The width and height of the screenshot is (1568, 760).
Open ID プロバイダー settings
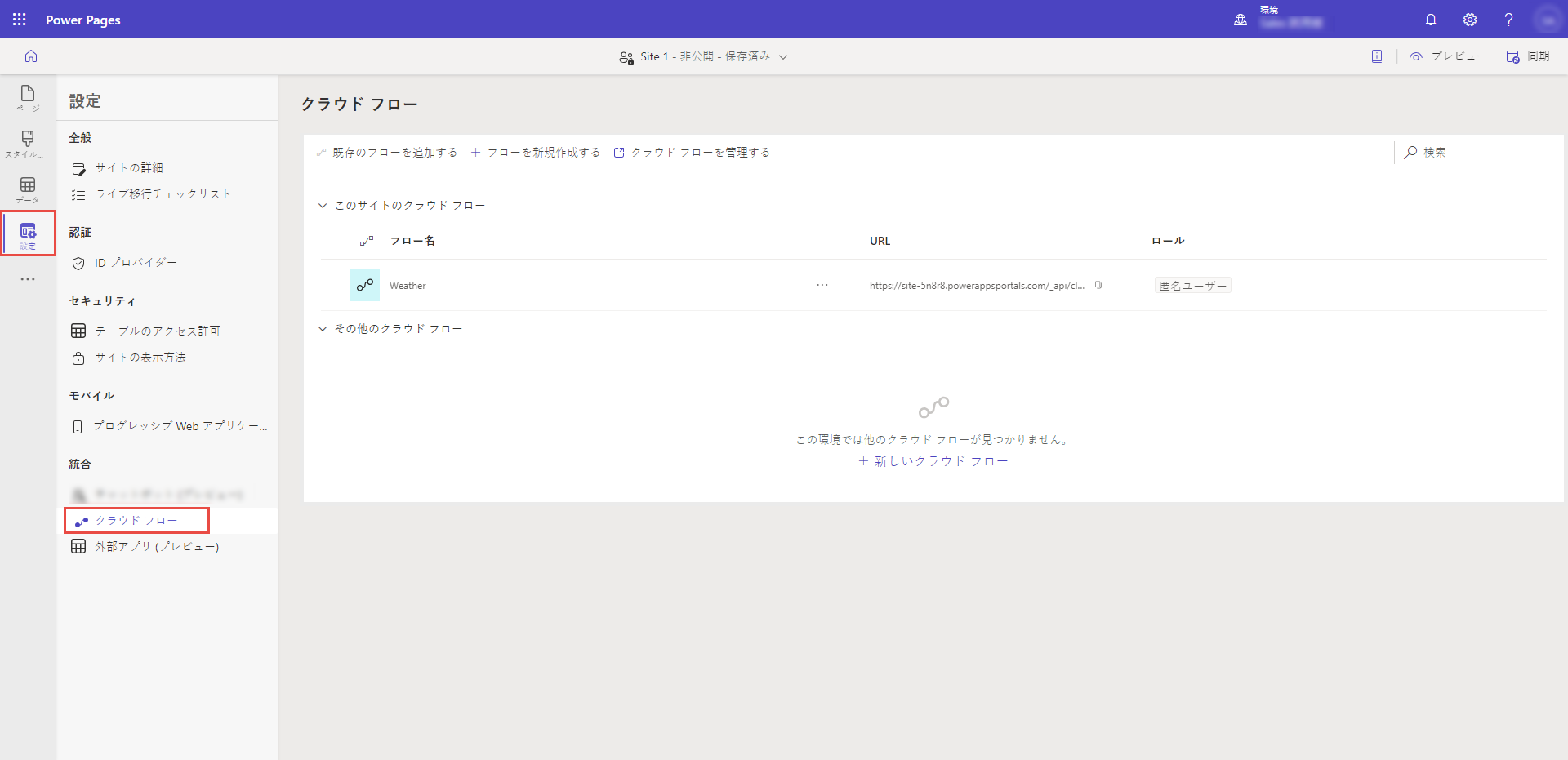pyautogui.click(x=136, y=263)
